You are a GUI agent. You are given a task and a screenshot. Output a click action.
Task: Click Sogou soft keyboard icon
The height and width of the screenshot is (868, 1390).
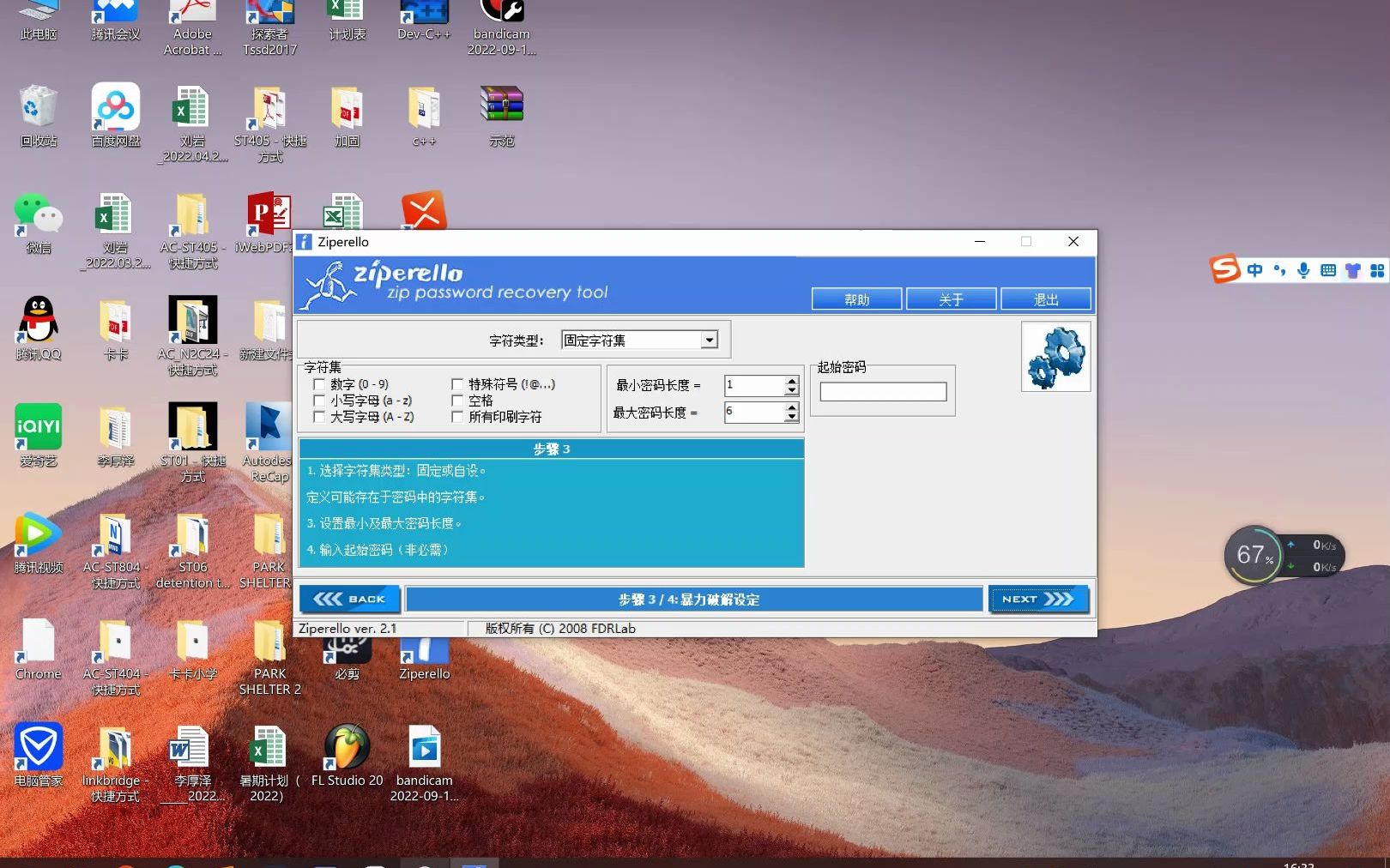pyautogui.click(x=1328, y=271)
